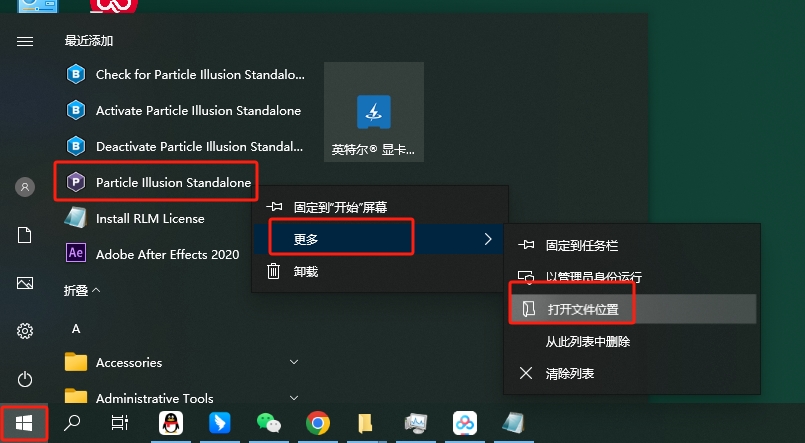Open QQ penguin taskbar icon
The image size is (805, 443).
pos(170,423)
